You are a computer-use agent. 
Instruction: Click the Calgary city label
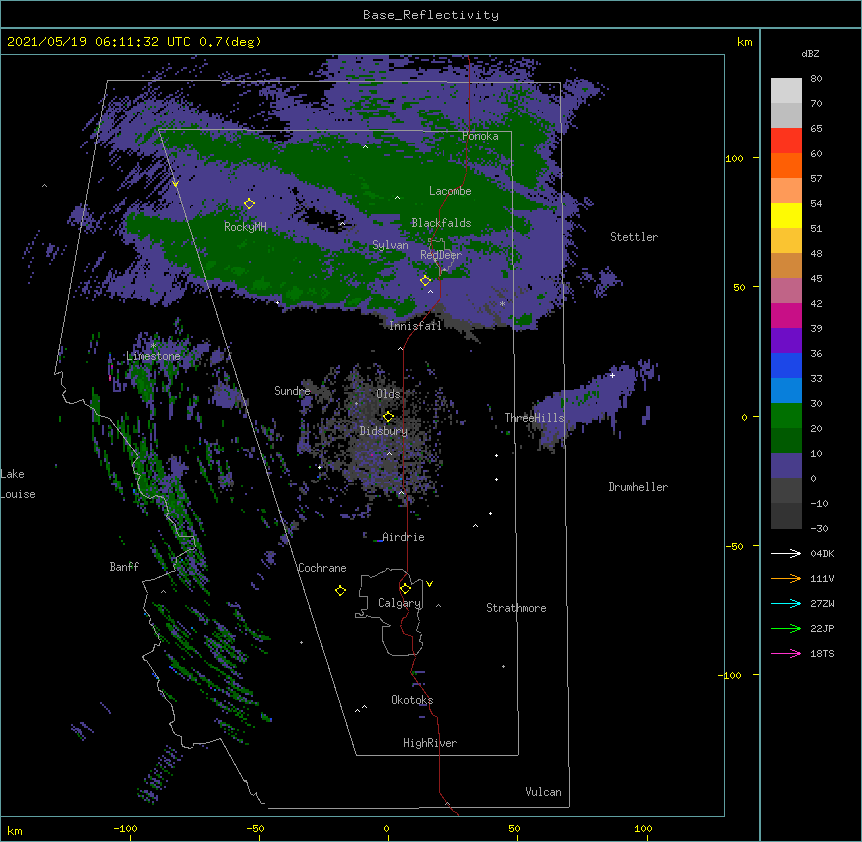coord(399,603)
